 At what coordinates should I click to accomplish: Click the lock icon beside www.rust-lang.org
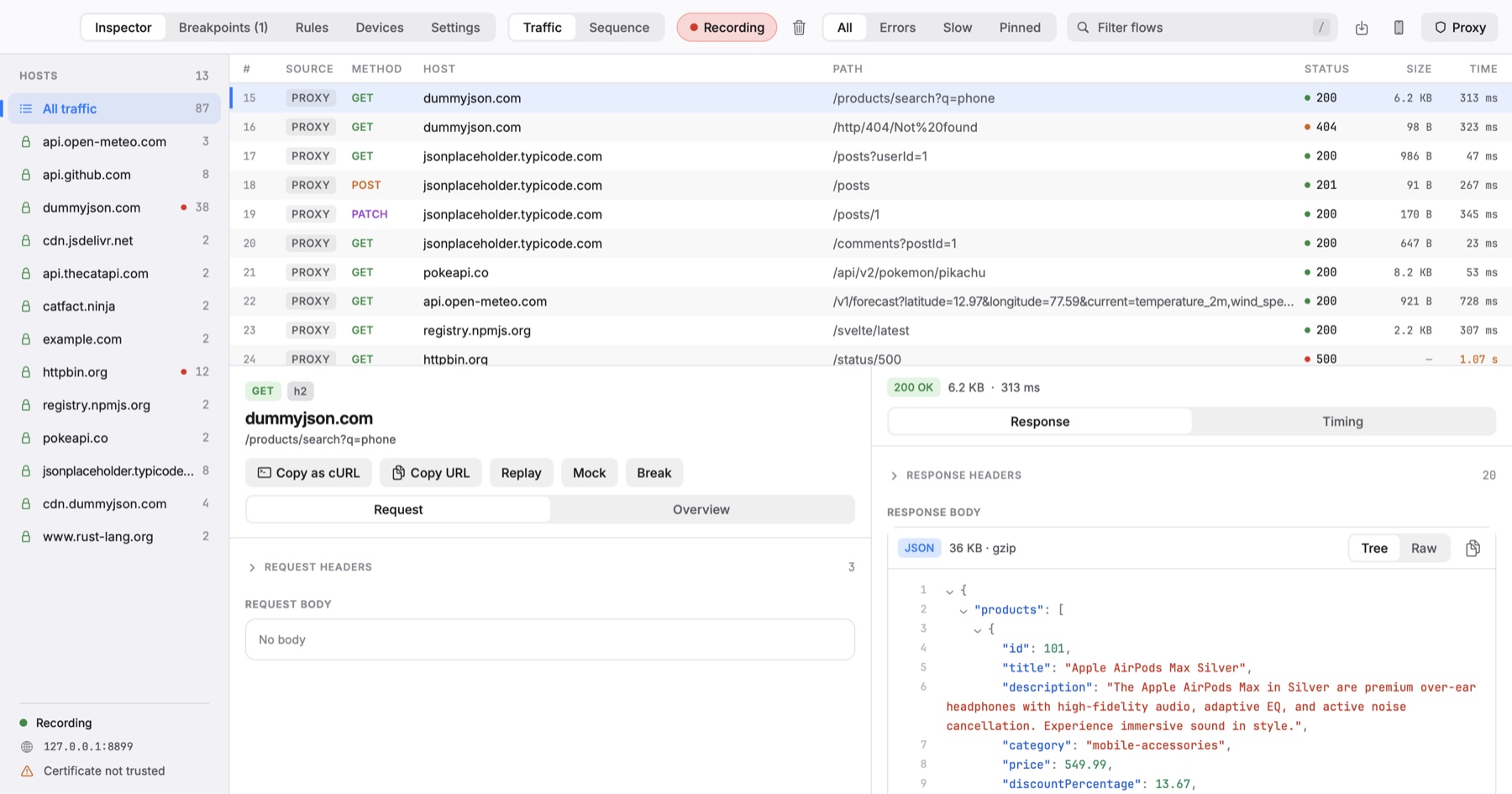point(26,537)
